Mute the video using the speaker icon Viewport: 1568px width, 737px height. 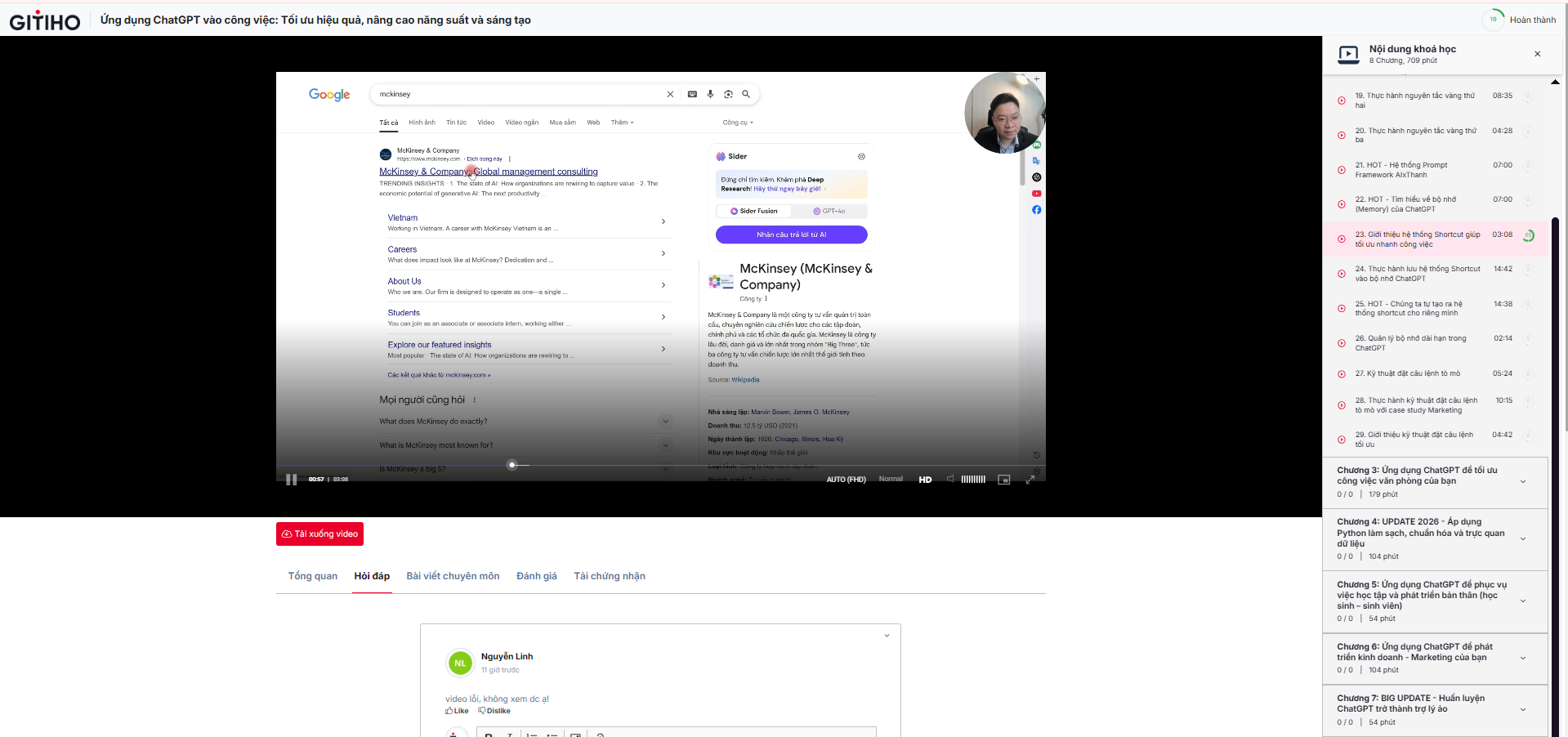(x=950, y=480)
